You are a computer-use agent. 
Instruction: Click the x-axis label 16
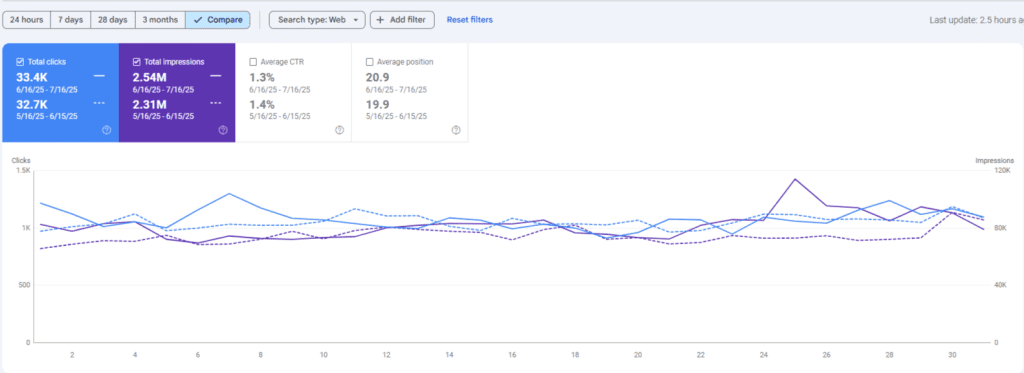512,355
